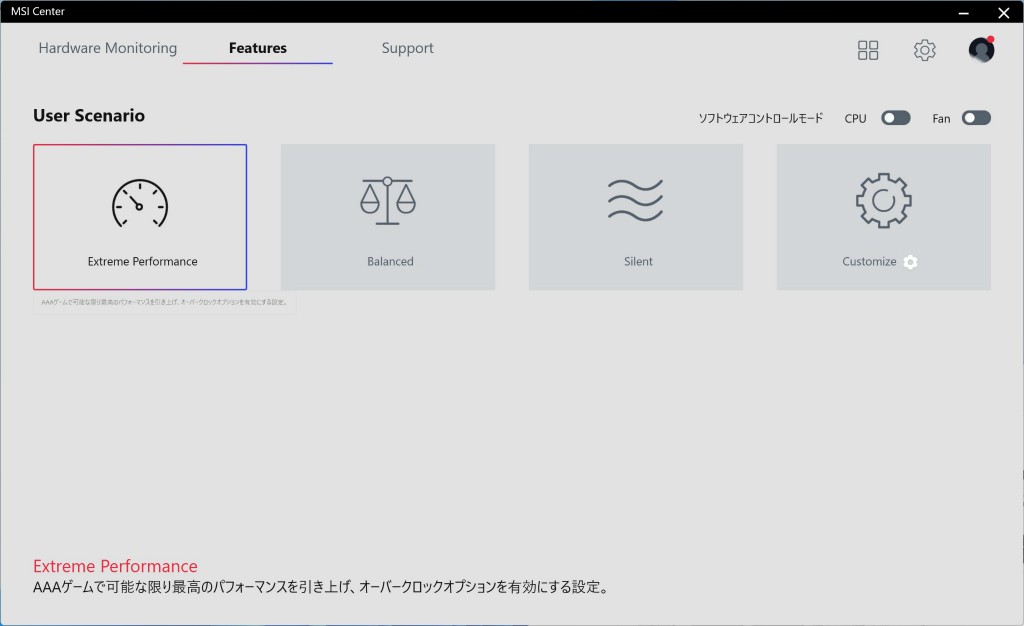This screenshot has height=626, width=1024.
Task: Open the small gear beside Customize label
Action: (x=910, y=262)
